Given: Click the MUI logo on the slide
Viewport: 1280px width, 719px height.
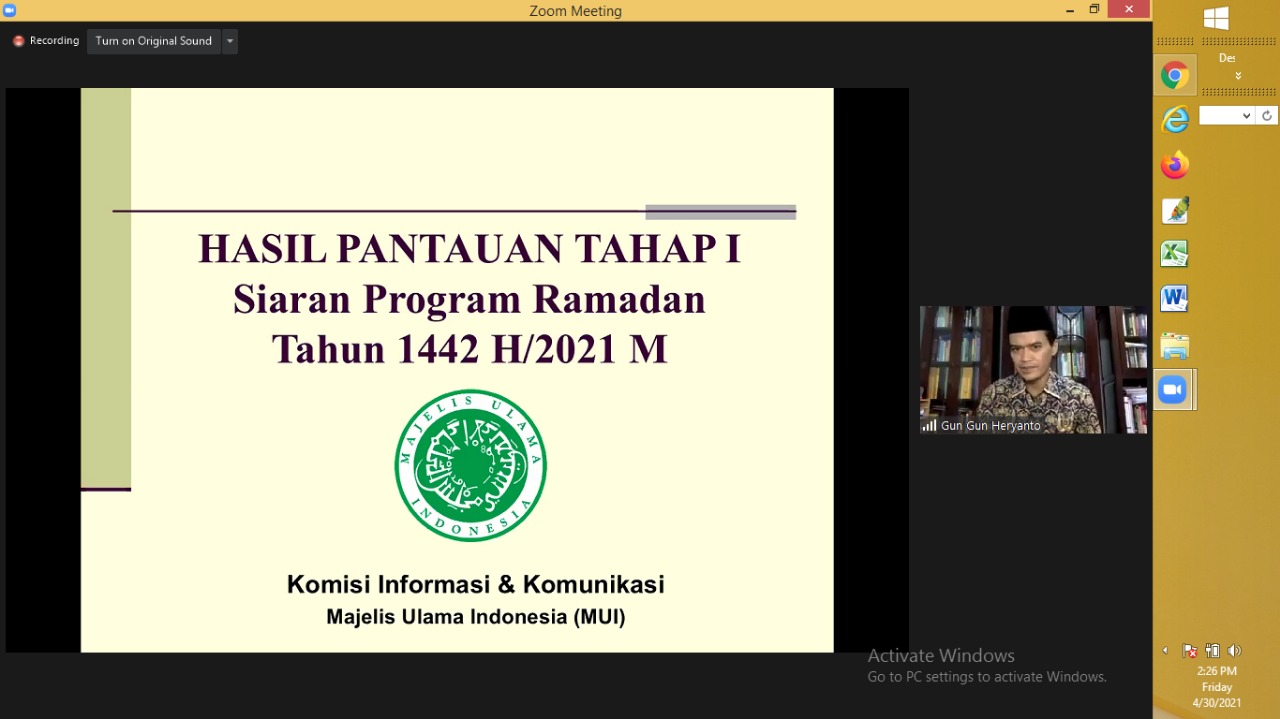Looking at the screenshot, I should point(470,466).
